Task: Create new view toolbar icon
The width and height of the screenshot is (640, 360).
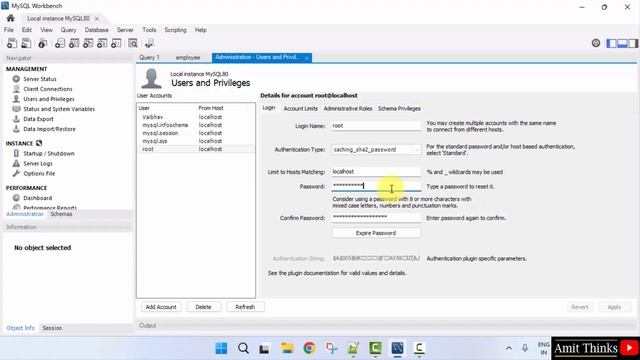Action: 88,43
